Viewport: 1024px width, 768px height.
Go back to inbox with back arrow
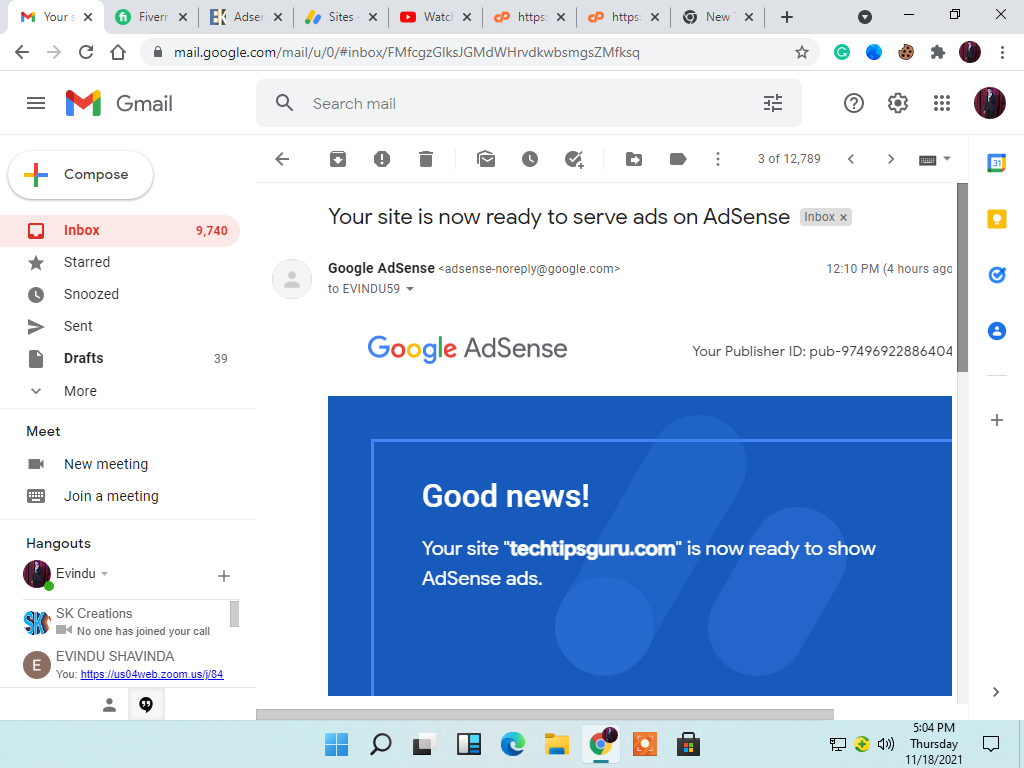[x=282, y=159]
